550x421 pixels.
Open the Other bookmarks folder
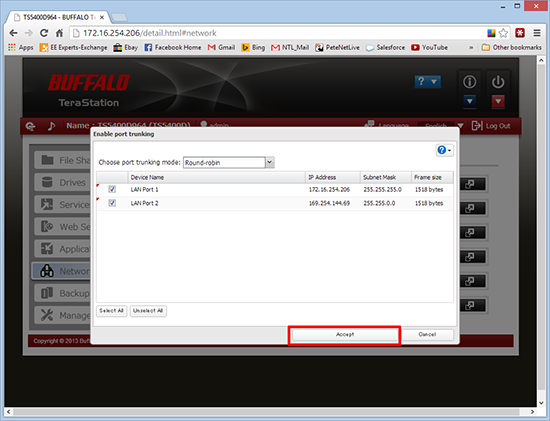[511, 47]
